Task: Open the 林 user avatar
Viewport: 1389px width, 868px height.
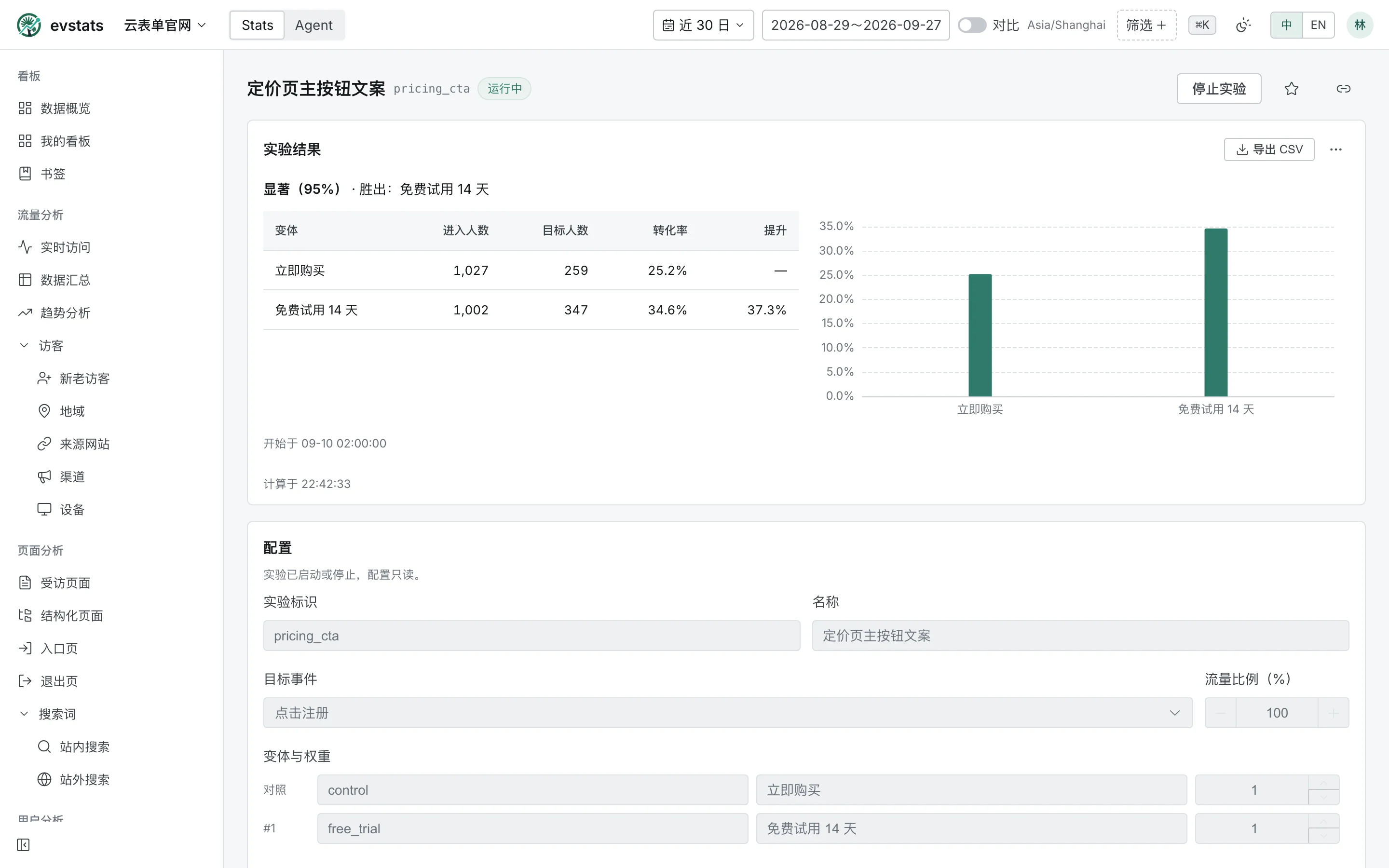Action: coord(1360,25)
